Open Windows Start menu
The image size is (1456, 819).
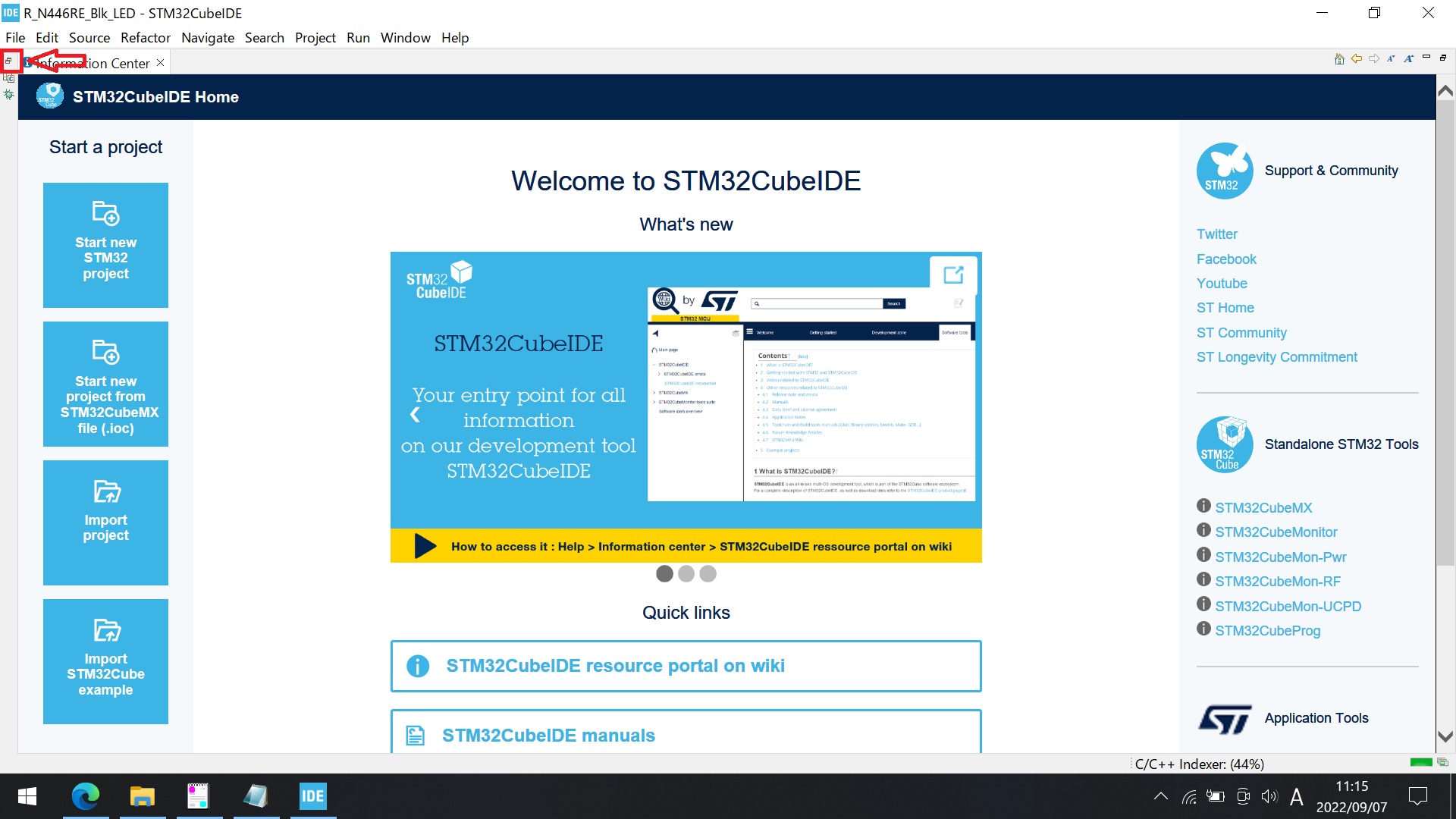pyautogui.click(x=27, y=796)
